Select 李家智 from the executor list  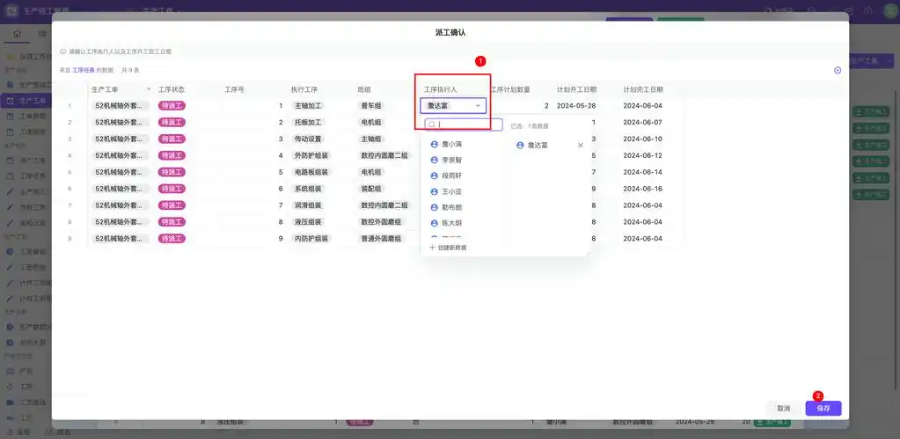(x=452, y=160)
